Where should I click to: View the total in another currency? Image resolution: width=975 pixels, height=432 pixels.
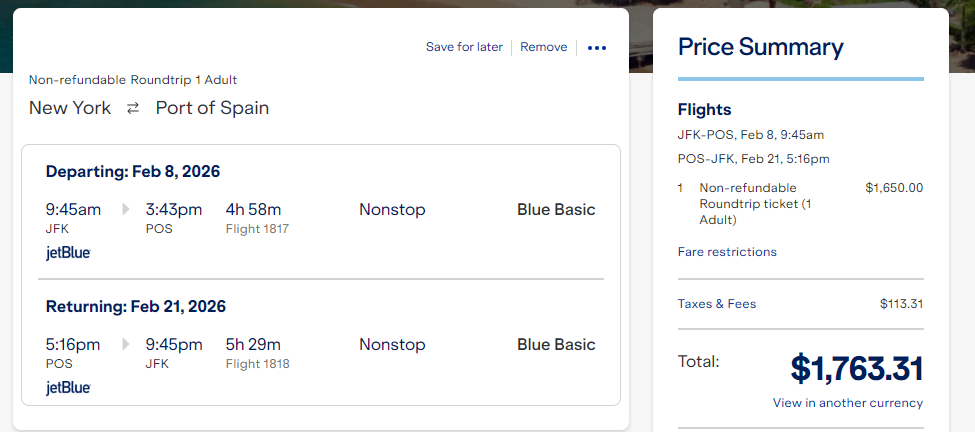coord(848,403)
